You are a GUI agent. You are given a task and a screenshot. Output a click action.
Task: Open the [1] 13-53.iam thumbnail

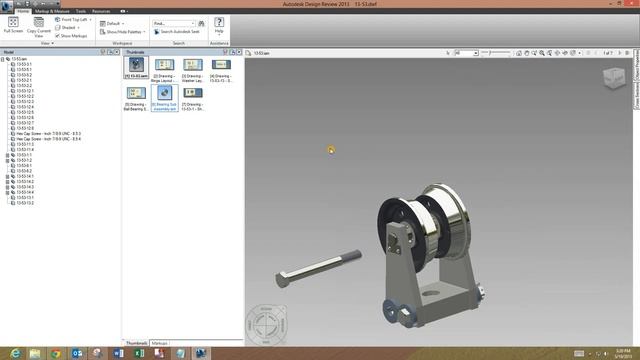click(136, 68)
